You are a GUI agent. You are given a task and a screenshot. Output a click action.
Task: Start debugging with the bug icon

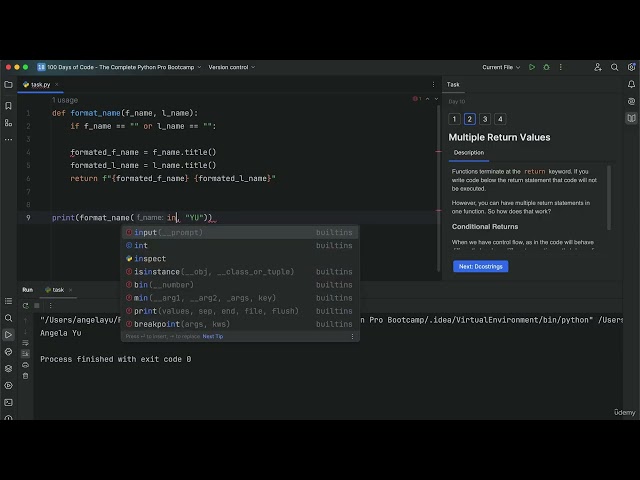click(x=547, y=67)
